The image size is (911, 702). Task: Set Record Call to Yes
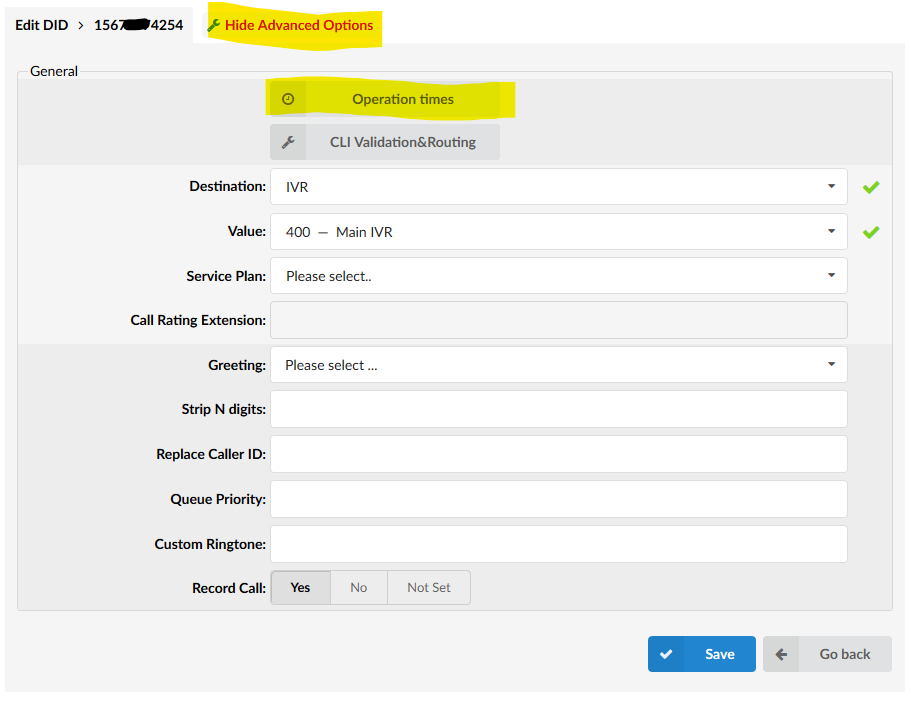pos(300,588)
